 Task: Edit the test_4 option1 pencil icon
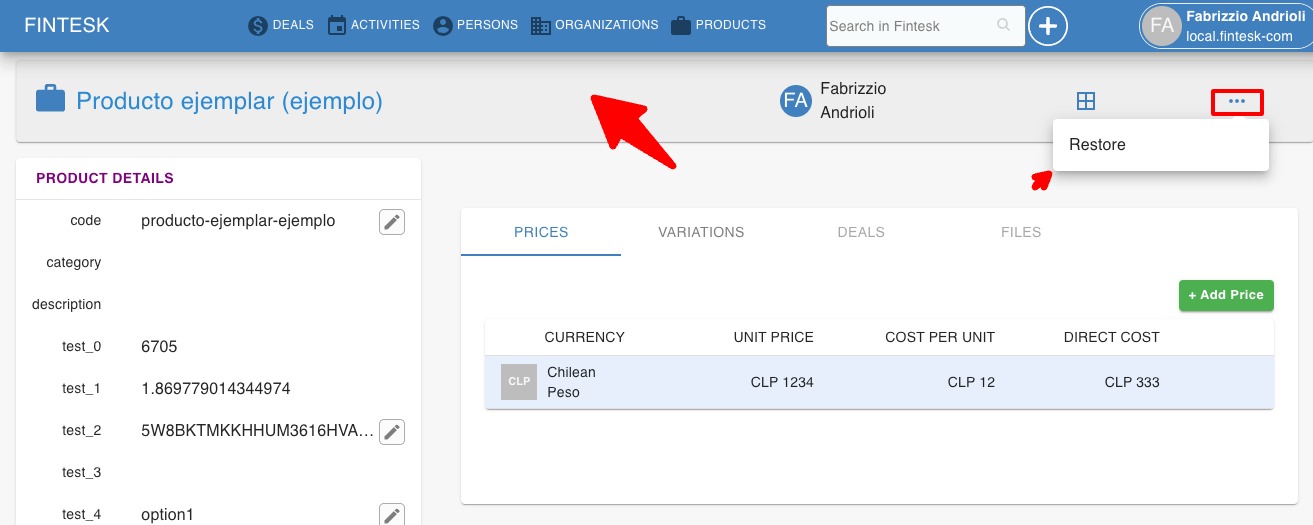point(392,515)
